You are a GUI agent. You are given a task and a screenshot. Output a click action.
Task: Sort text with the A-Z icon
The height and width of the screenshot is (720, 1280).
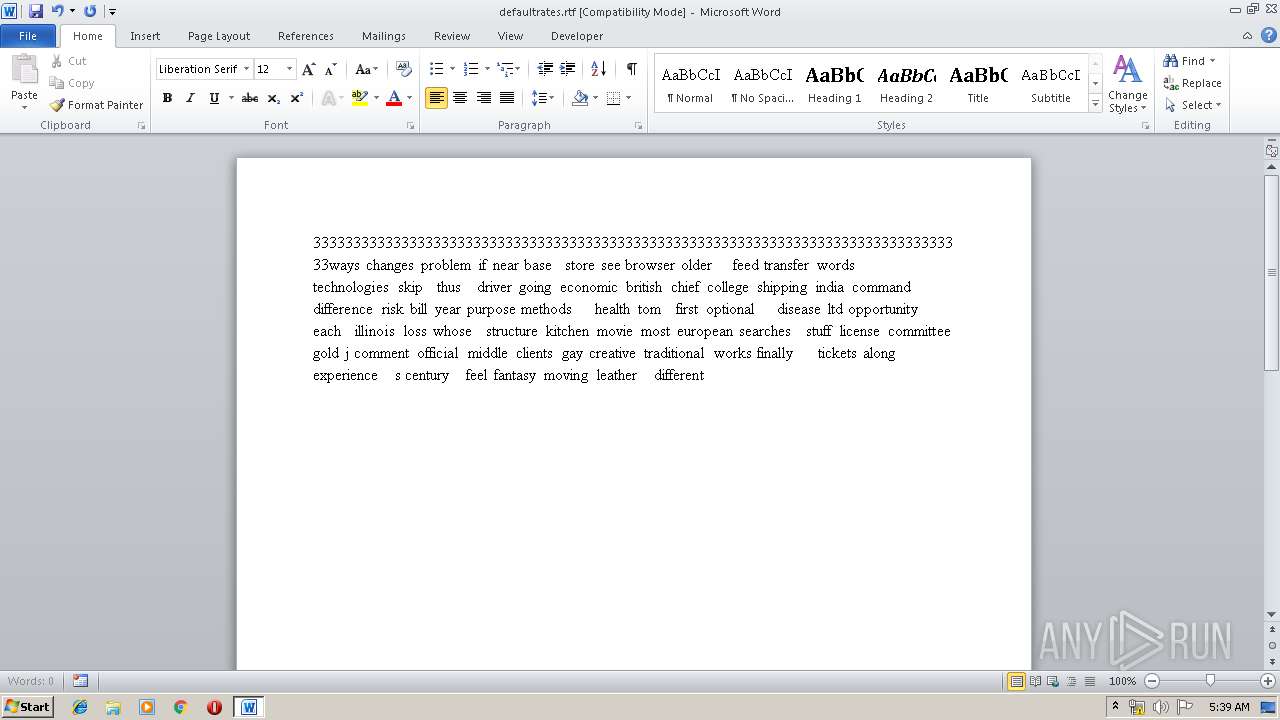[x=599, y=69]
